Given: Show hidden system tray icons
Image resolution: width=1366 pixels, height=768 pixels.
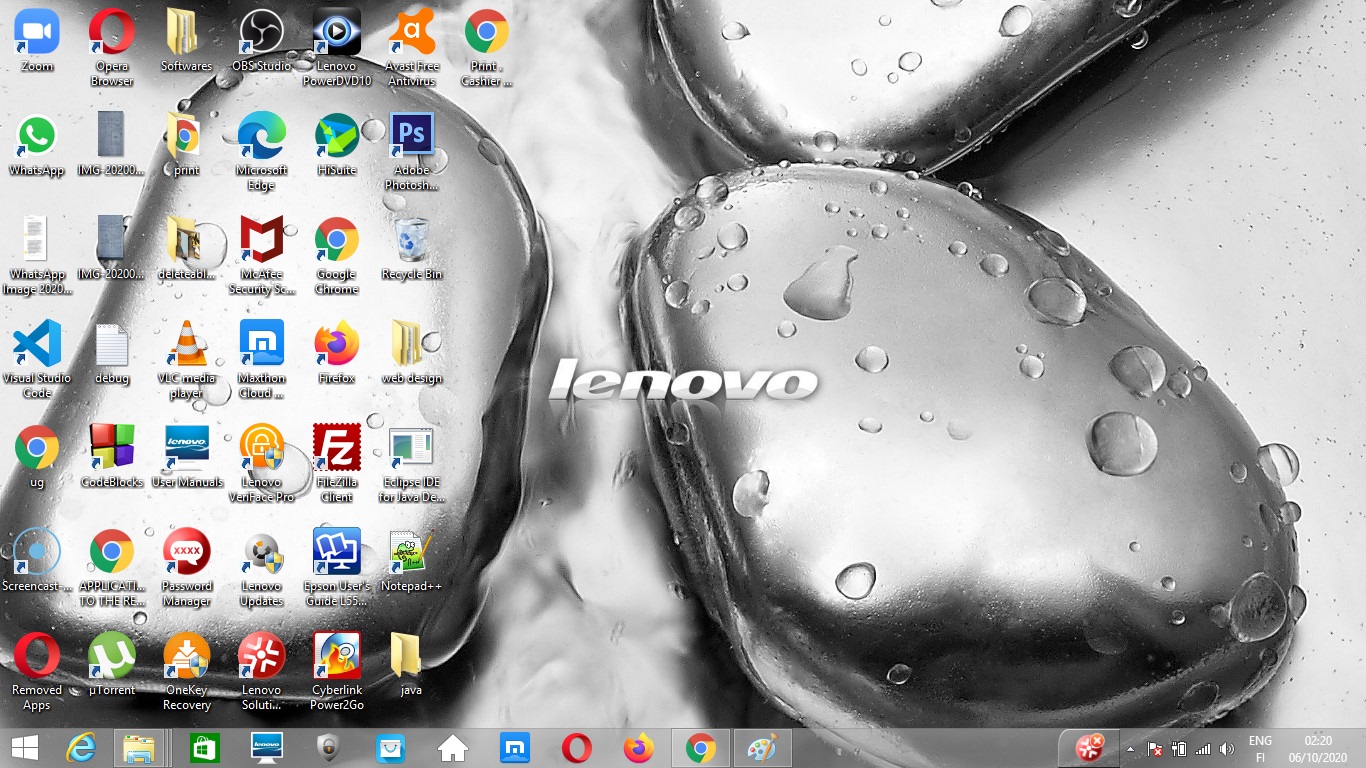Looking at the screenshot, I should click(x=1130, y=749).
